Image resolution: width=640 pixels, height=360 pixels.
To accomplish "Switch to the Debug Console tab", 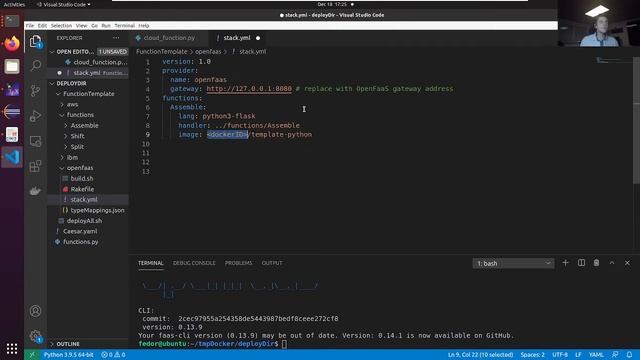I will 194,263.
